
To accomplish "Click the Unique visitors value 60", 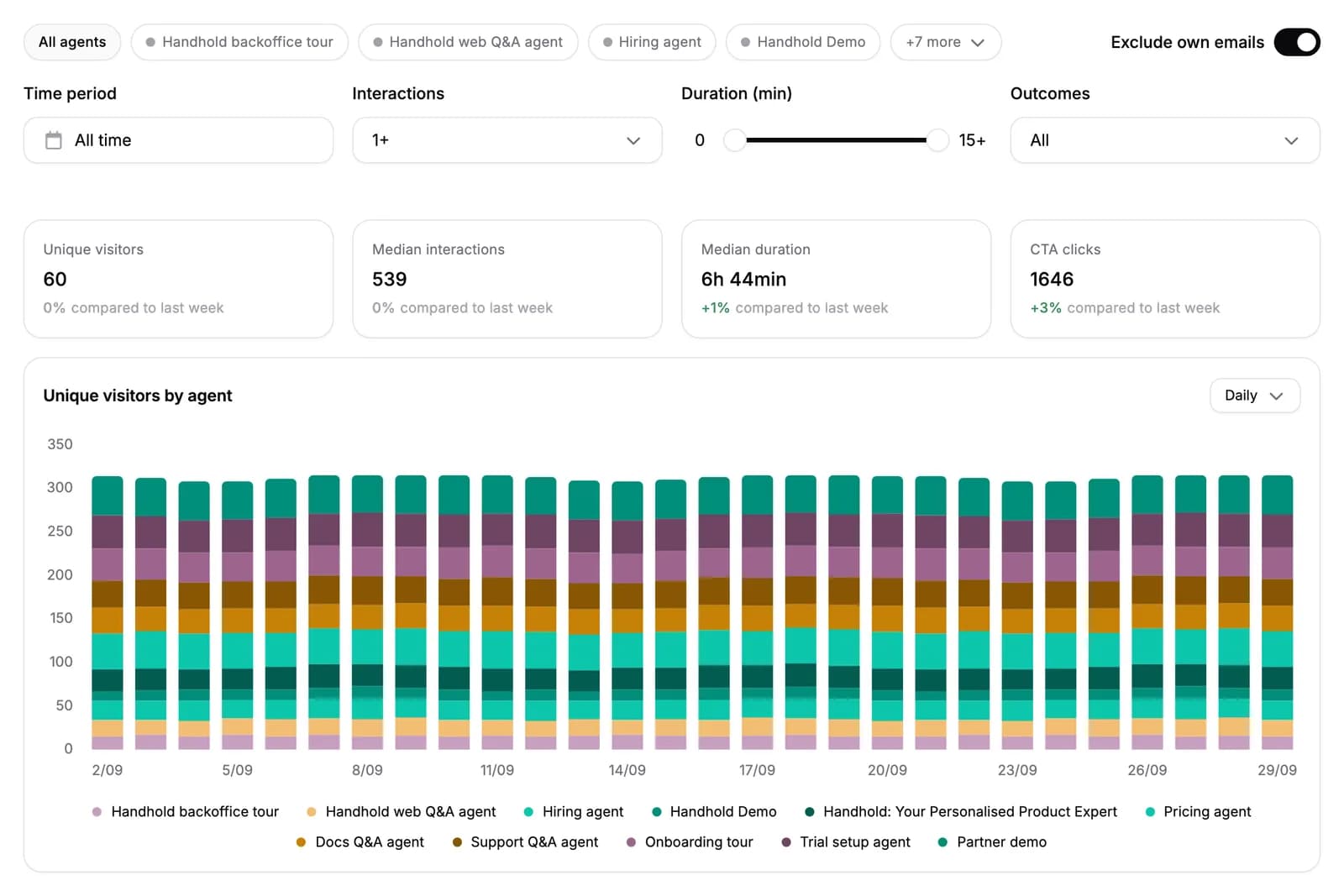I will click(x=55, y=279).
